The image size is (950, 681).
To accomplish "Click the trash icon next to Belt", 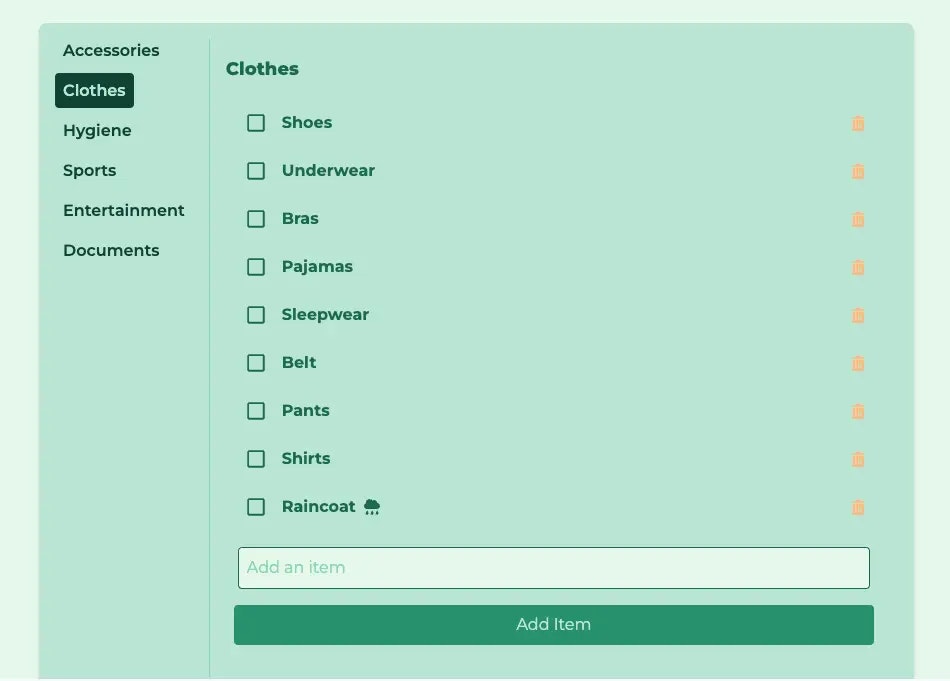I will coord(858,364).
